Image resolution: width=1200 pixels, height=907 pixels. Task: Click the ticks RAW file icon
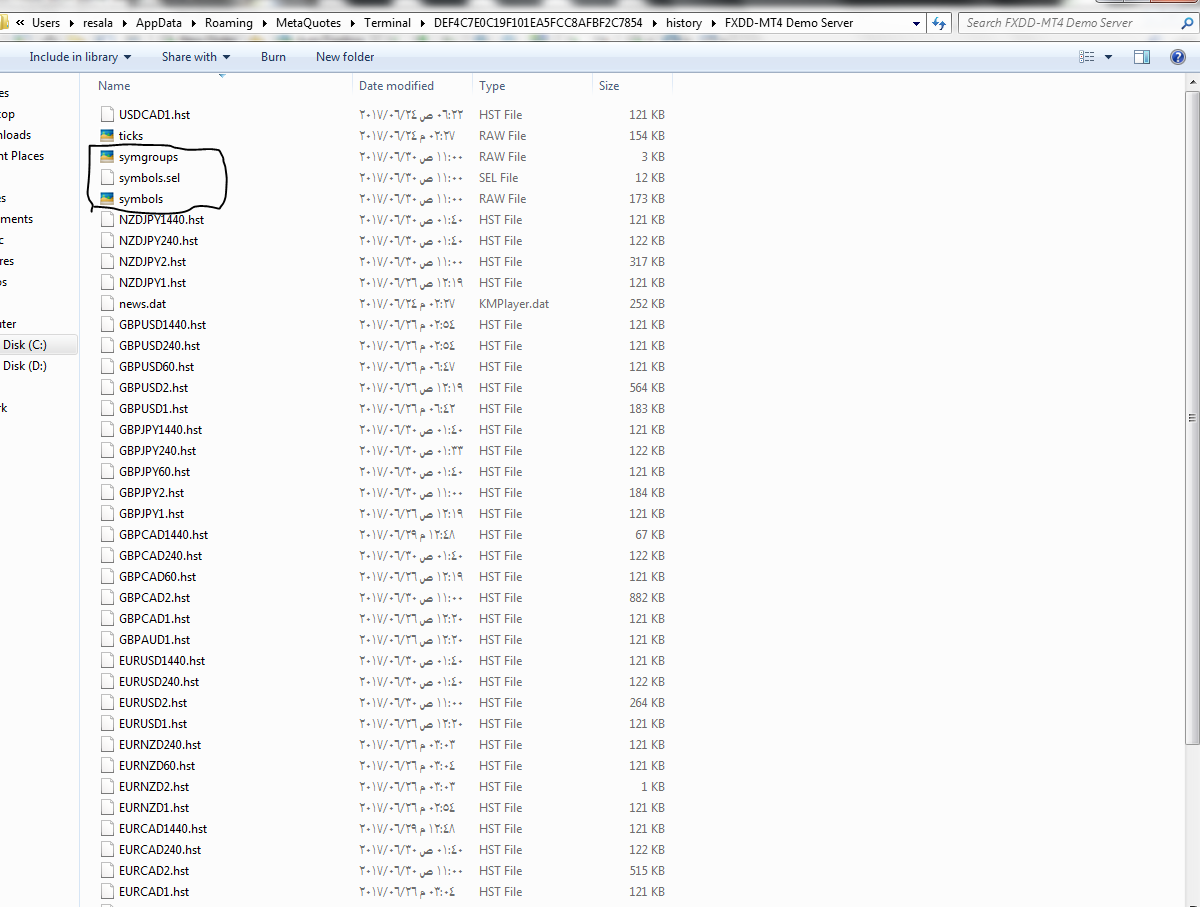107,135
